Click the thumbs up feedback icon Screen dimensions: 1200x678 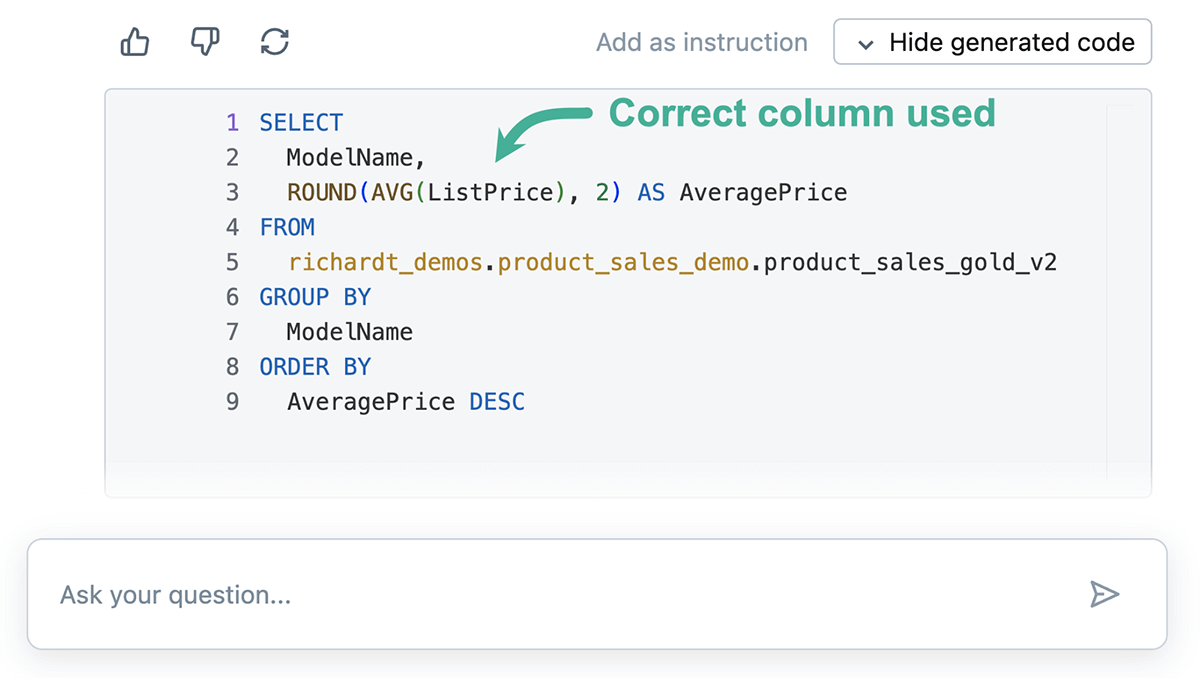(x=134, y=42)
